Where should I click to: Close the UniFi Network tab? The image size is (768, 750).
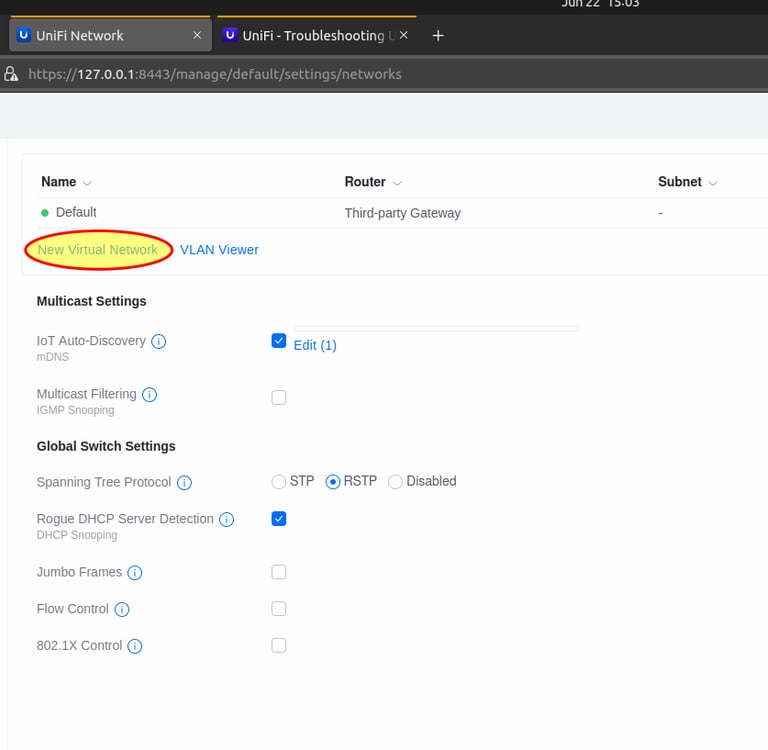[x=197, y=35]
